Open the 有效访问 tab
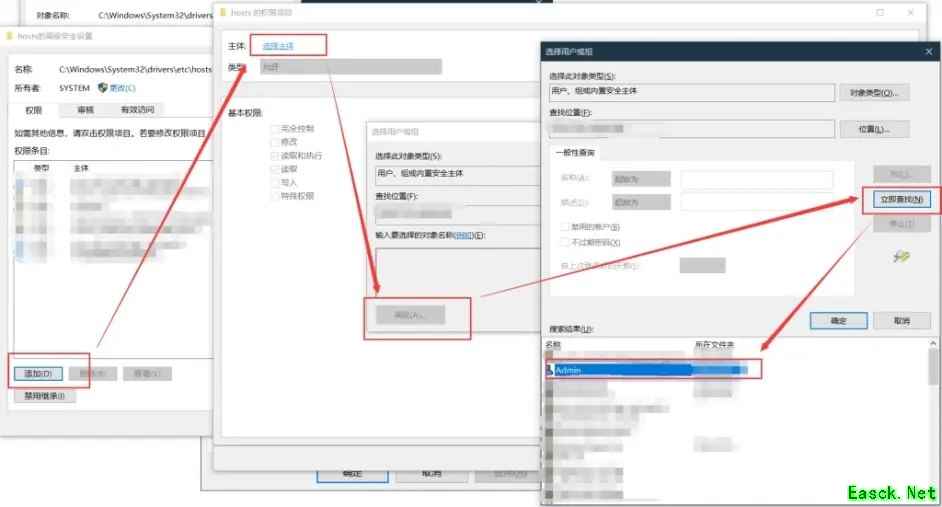This screenshot has width=942, height=507. point(137,110)
